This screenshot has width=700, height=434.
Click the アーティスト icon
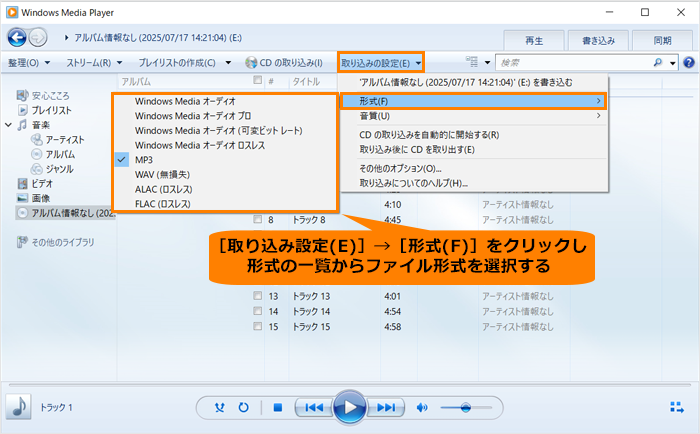pos(37,139)
